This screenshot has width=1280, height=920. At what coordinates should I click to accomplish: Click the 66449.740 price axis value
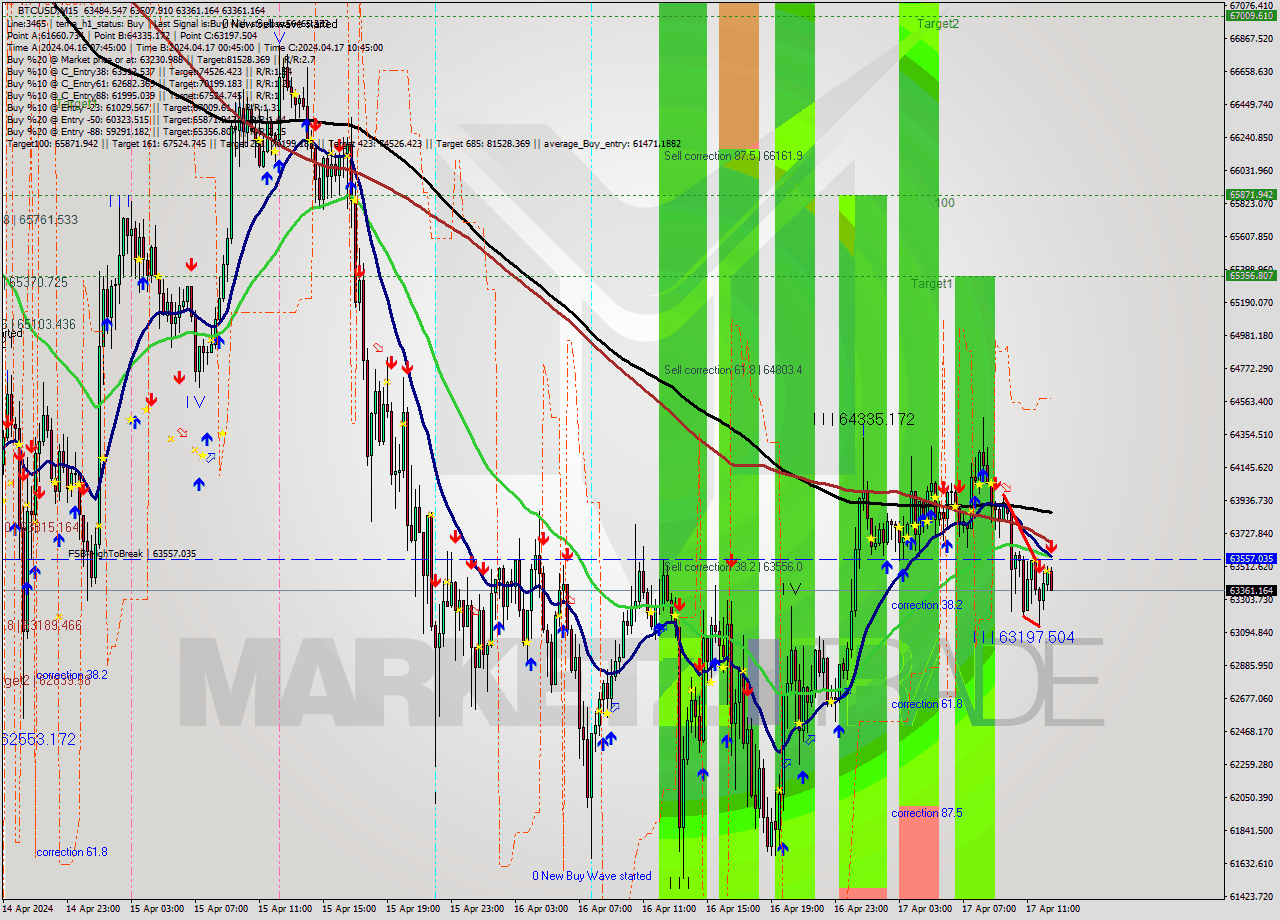click(x=1251, y=104)
